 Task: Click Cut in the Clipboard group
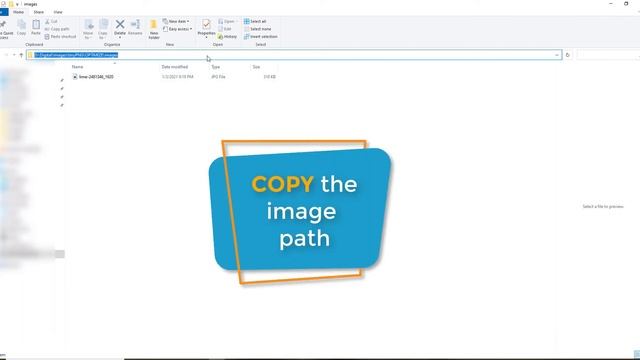click(x=51, y=21)
